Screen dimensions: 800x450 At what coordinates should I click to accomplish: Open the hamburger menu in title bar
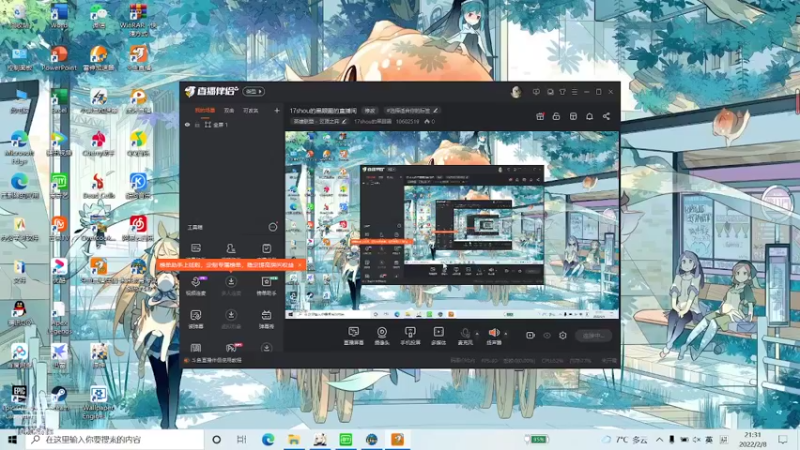[x=574, y=92]
